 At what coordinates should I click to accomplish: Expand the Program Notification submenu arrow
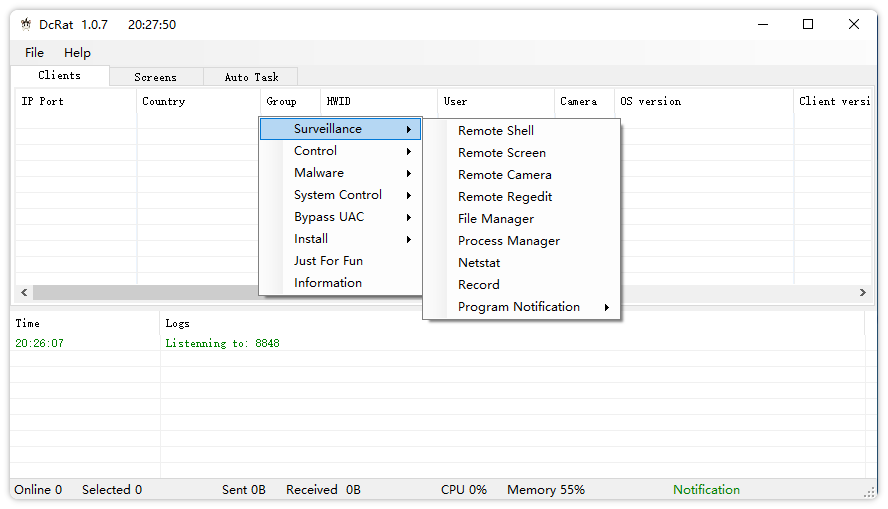point(606,308)
